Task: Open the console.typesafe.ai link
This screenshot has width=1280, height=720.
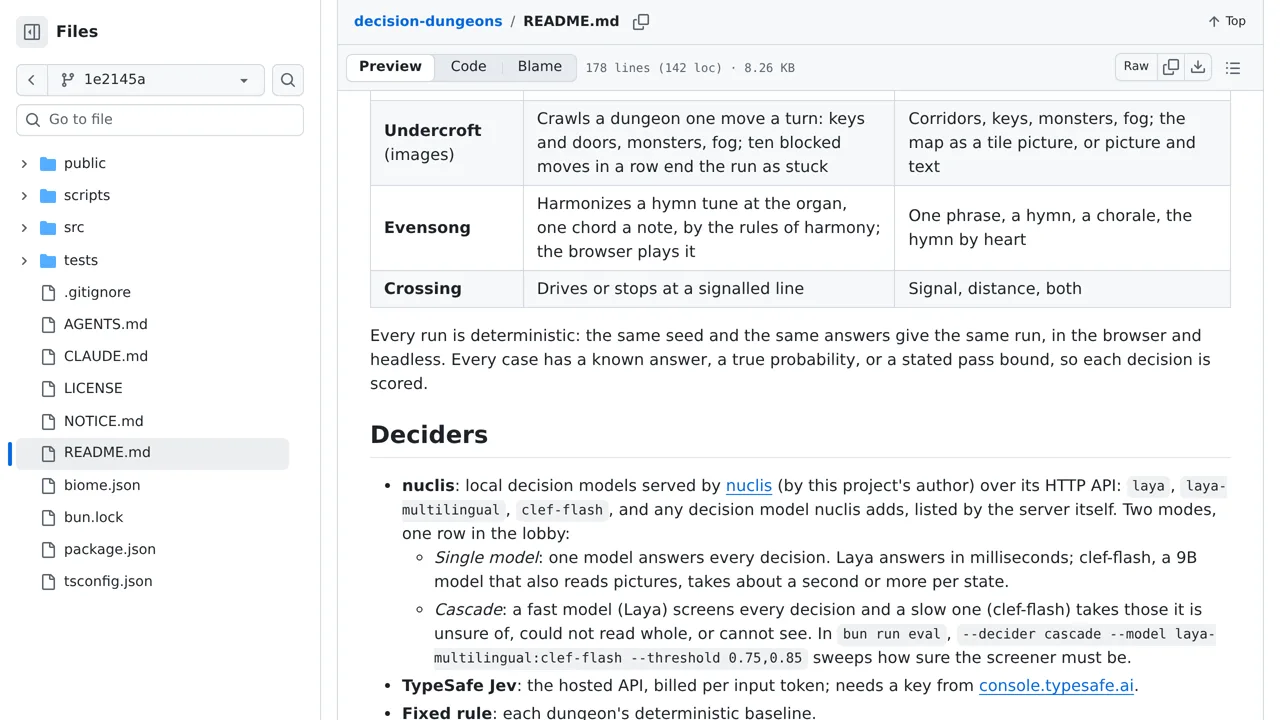Action: pyautogui.click(x=1056, y=686)
